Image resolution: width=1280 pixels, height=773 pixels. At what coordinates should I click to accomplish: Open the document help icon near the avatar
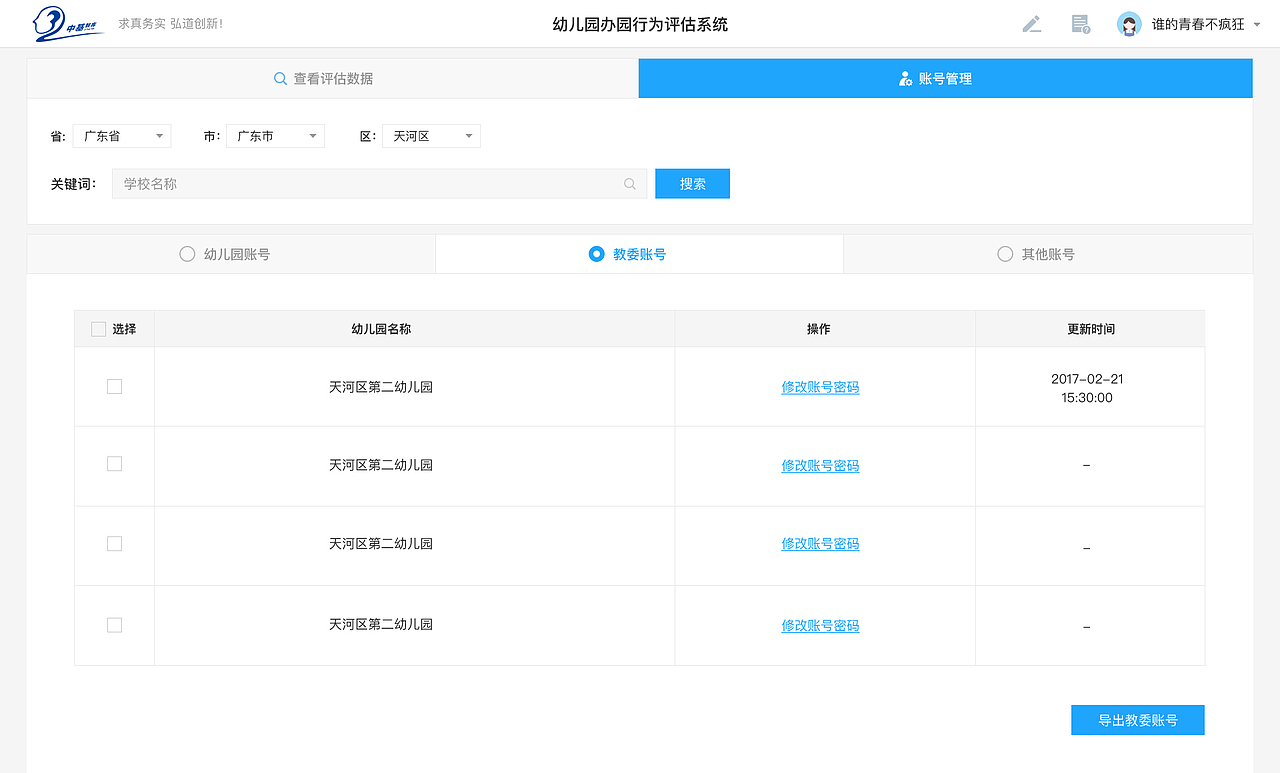[x=1079, y=24]
